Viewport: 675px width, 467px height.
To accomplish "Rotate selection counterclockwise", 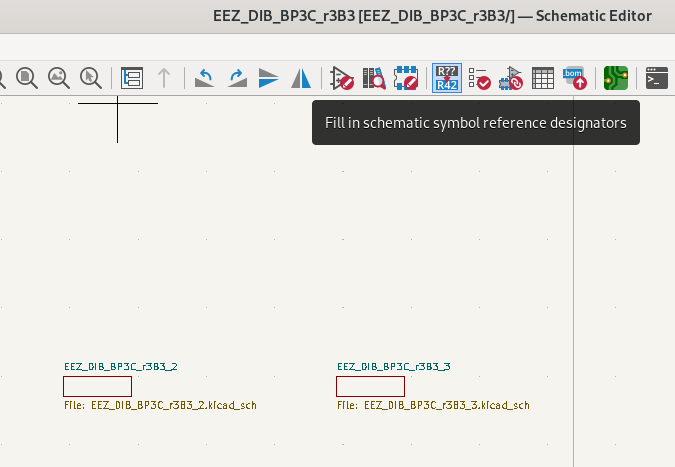I will [x=204, y=78].
